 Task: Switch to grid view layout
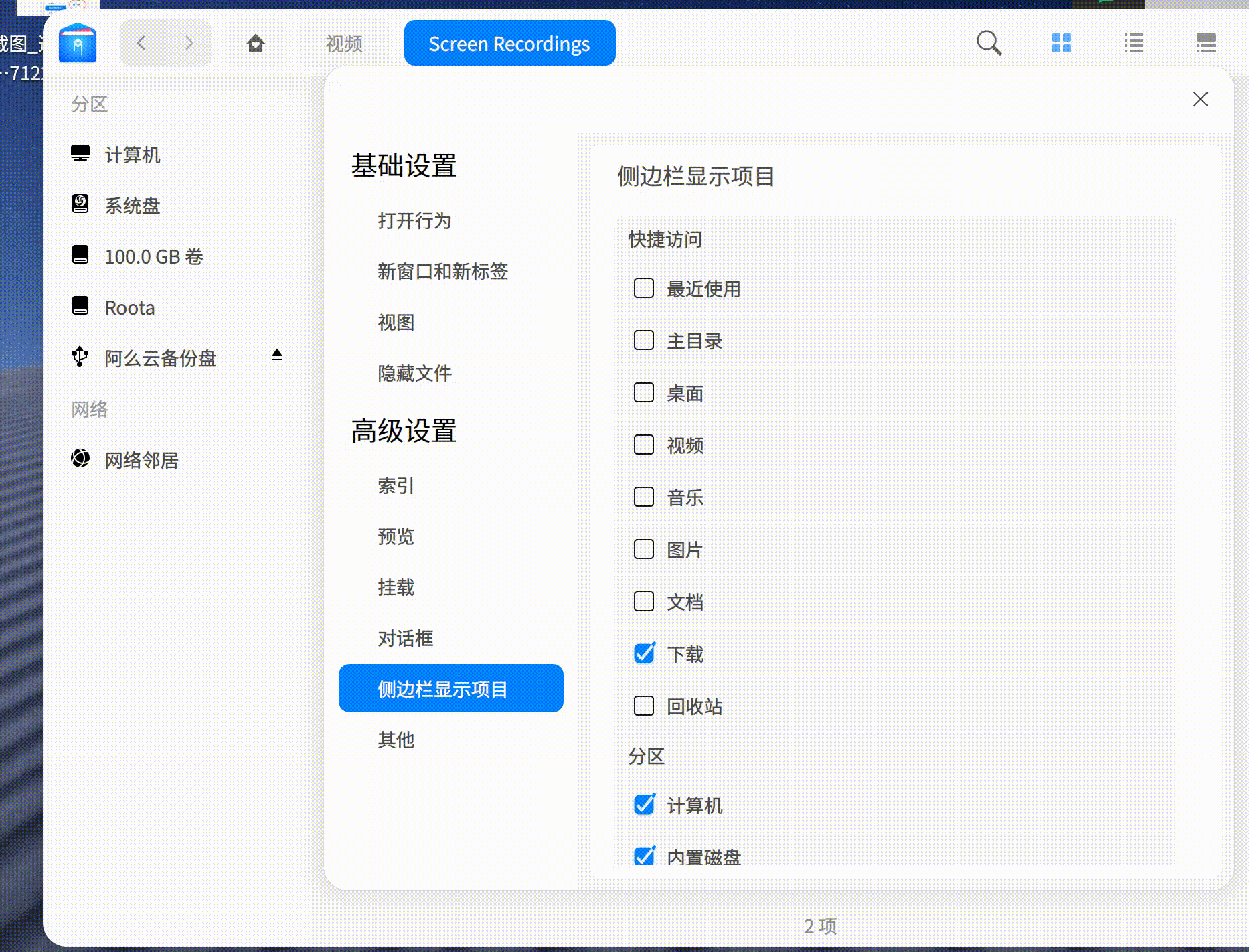click(x=1062, y=43)
